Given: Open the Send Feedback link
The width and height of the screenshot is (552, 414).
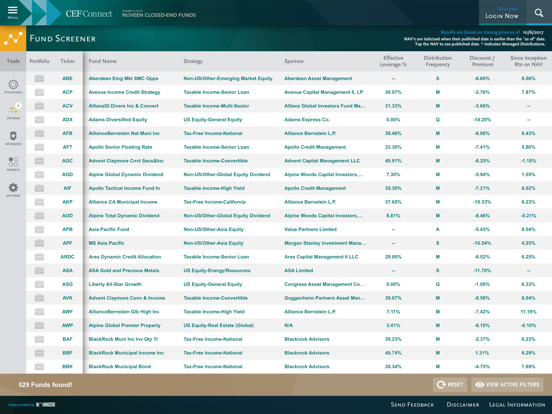Looking at the screenshot, I should tap(412, 404).
